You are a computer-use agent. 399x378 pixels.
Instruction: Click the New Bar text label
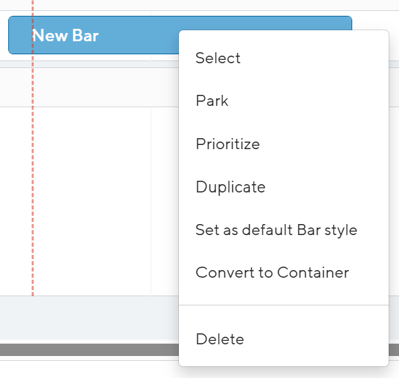66,35
